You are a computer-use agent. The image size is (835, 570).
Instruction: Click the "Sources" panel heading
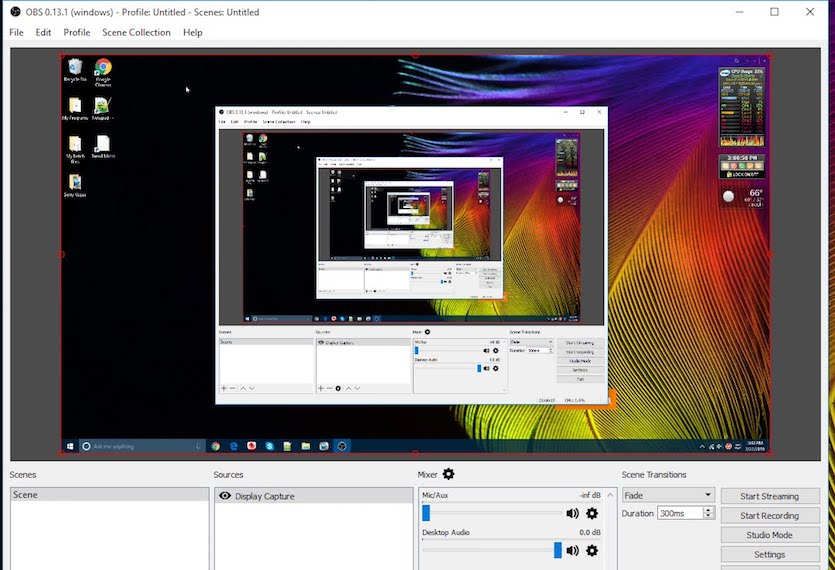(x=228, y=475)
